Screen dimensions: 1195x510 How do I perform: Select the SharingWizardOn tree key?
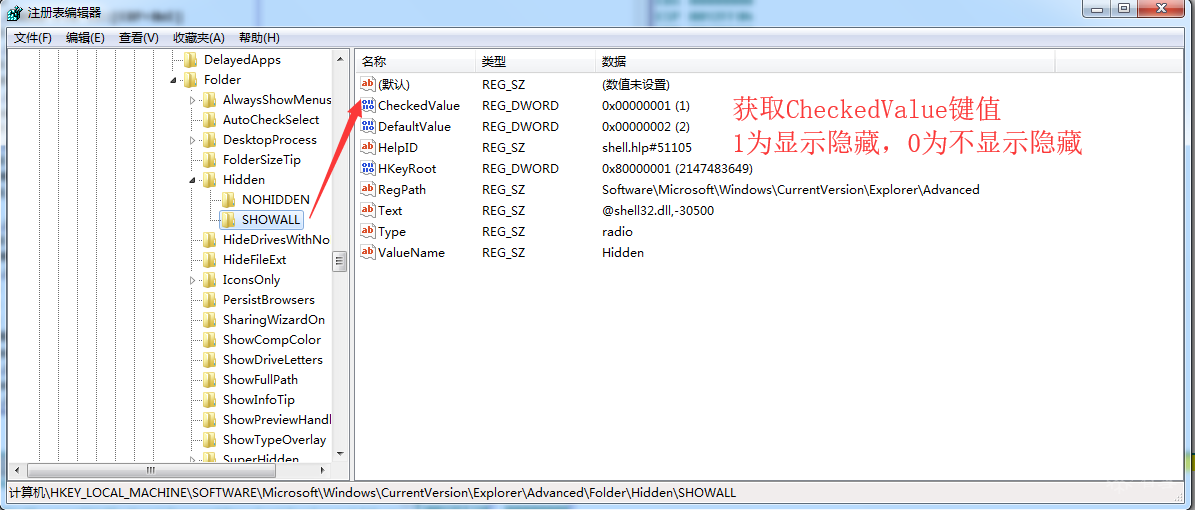tap(274, 319)
